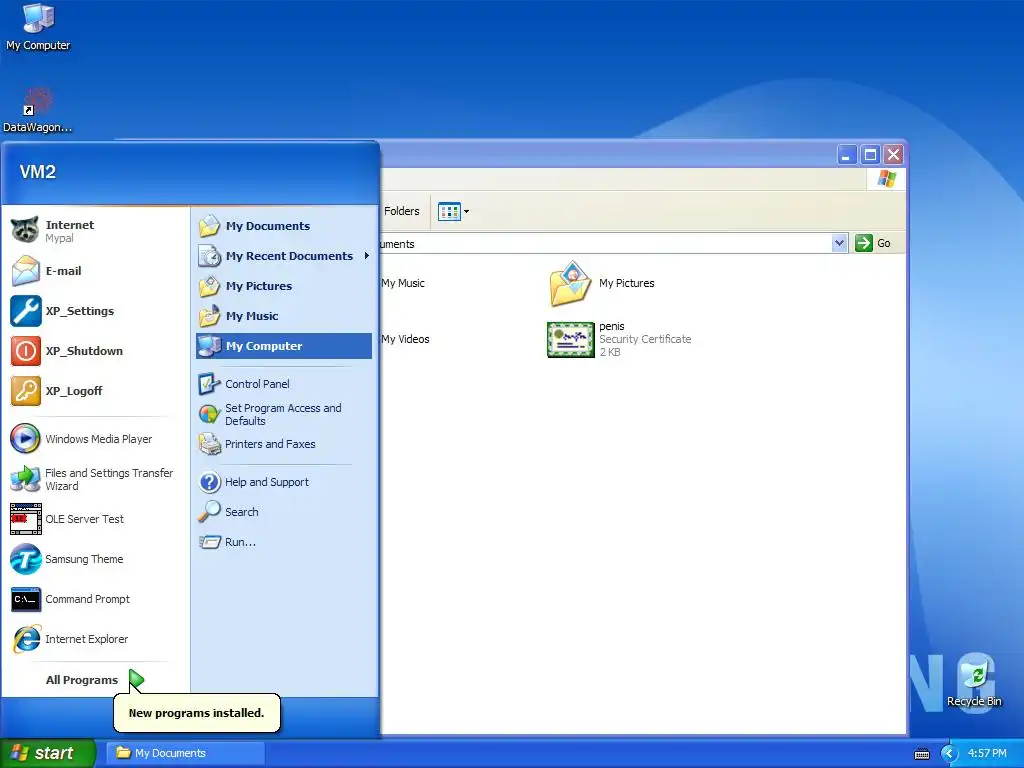This screenshot has height=768, width=1024.
Task: Click the New programs installed balloon
Action: click(x=197, y=712)
